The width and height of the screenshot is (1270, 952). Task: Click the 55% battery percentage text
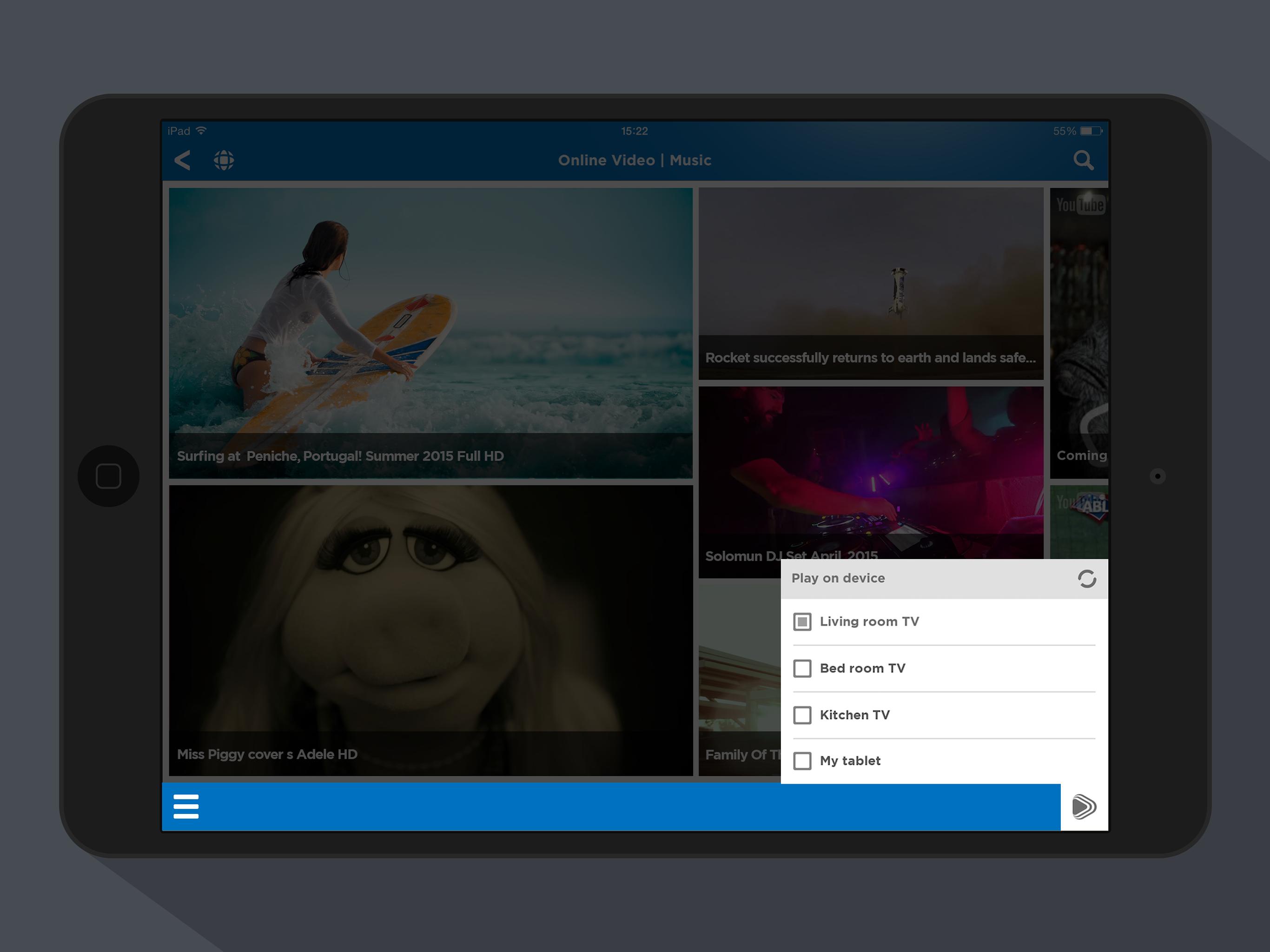(1065, 131)
